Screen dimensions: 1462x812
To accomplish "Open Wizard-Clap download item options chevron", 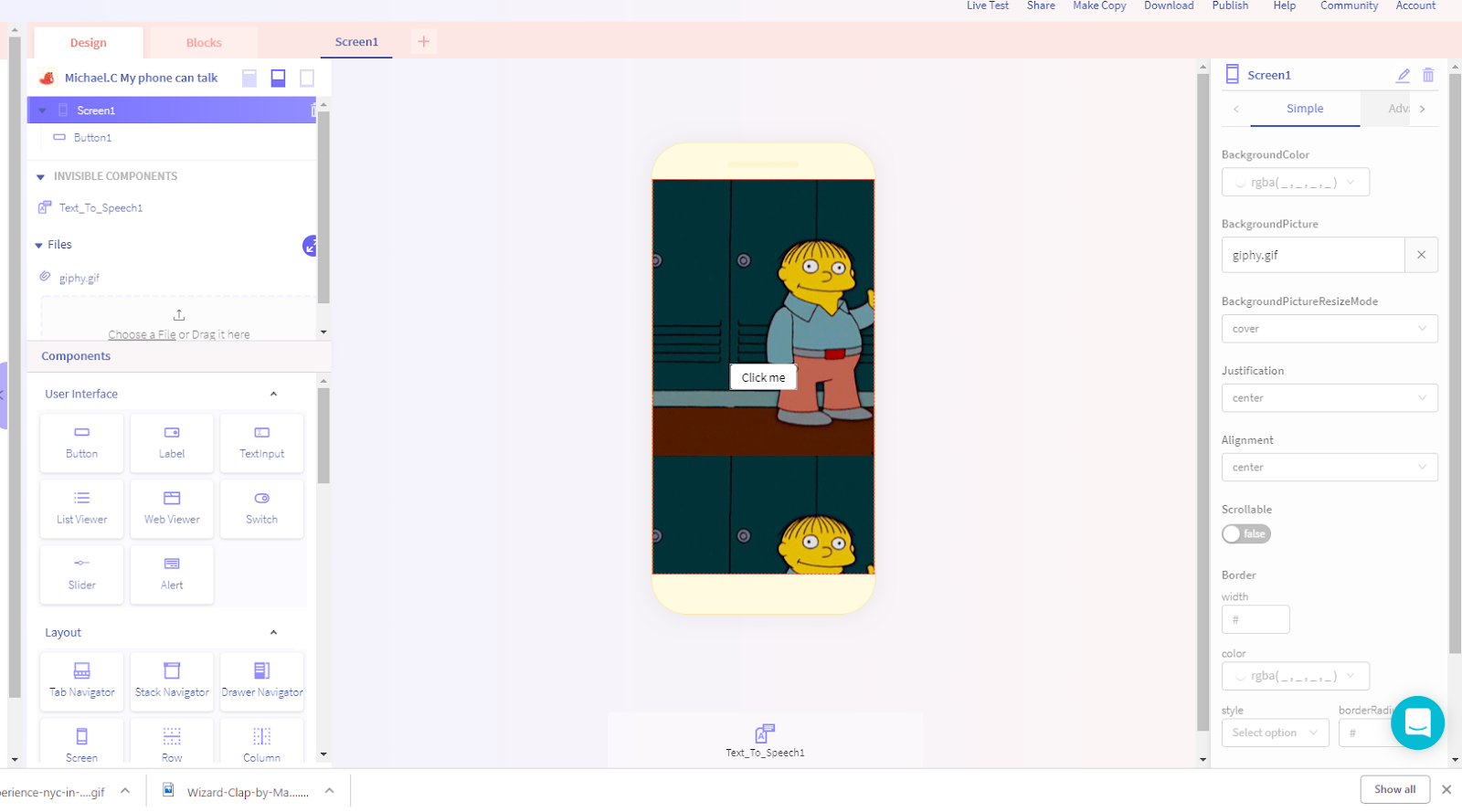I will click(330, 790).
